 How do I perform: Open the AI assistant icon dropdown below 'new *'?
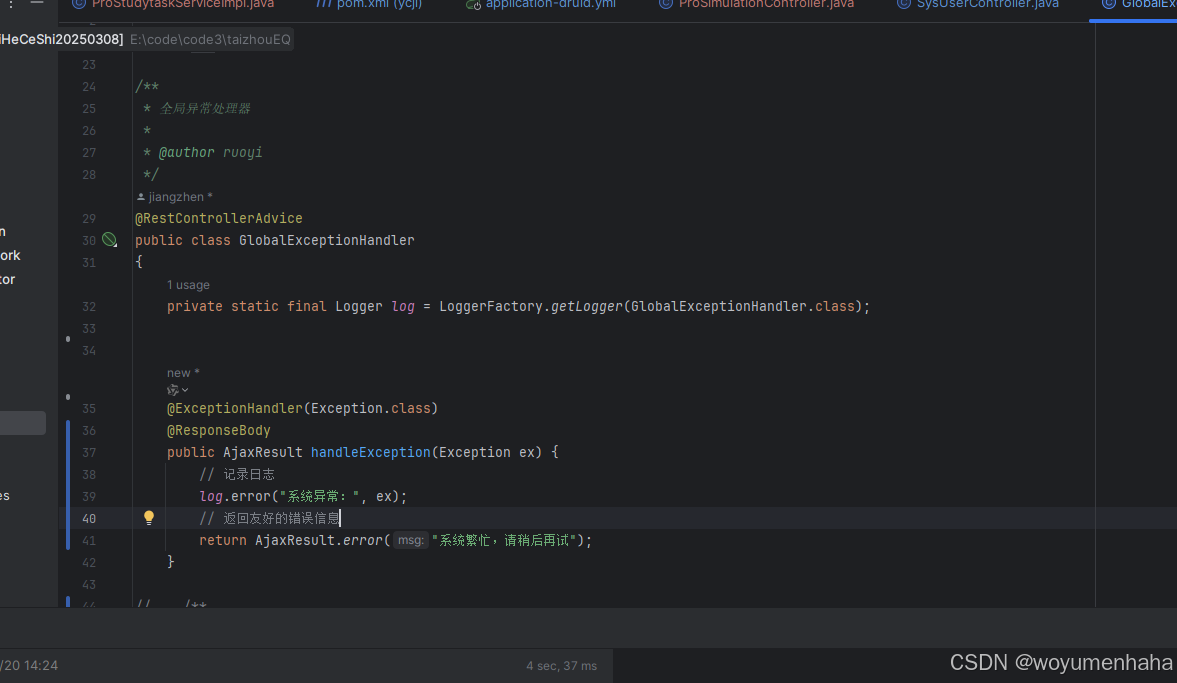177,390
